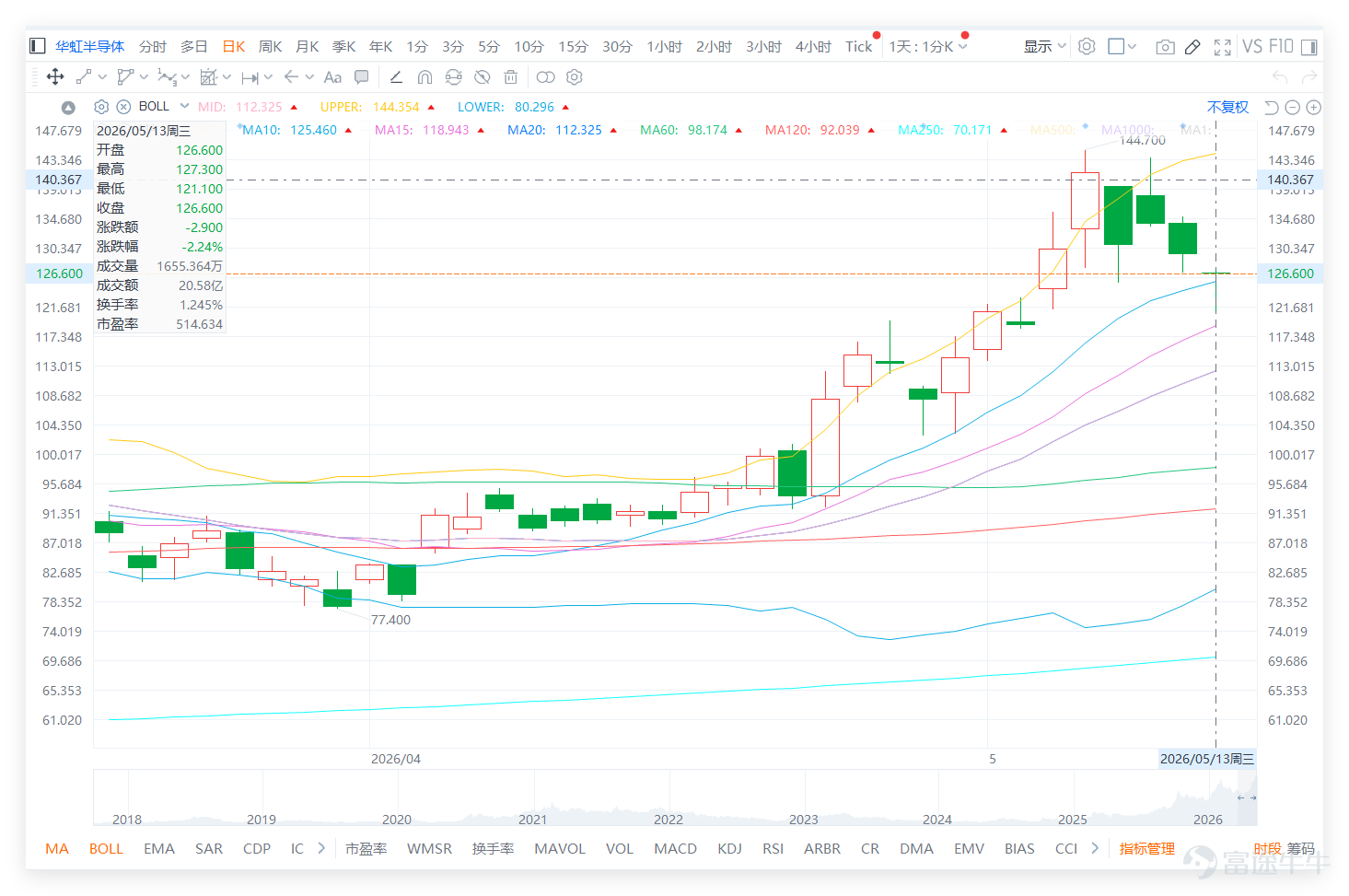Click the sync drawings icon
The image size is (1349, 896).
point(453,76)
